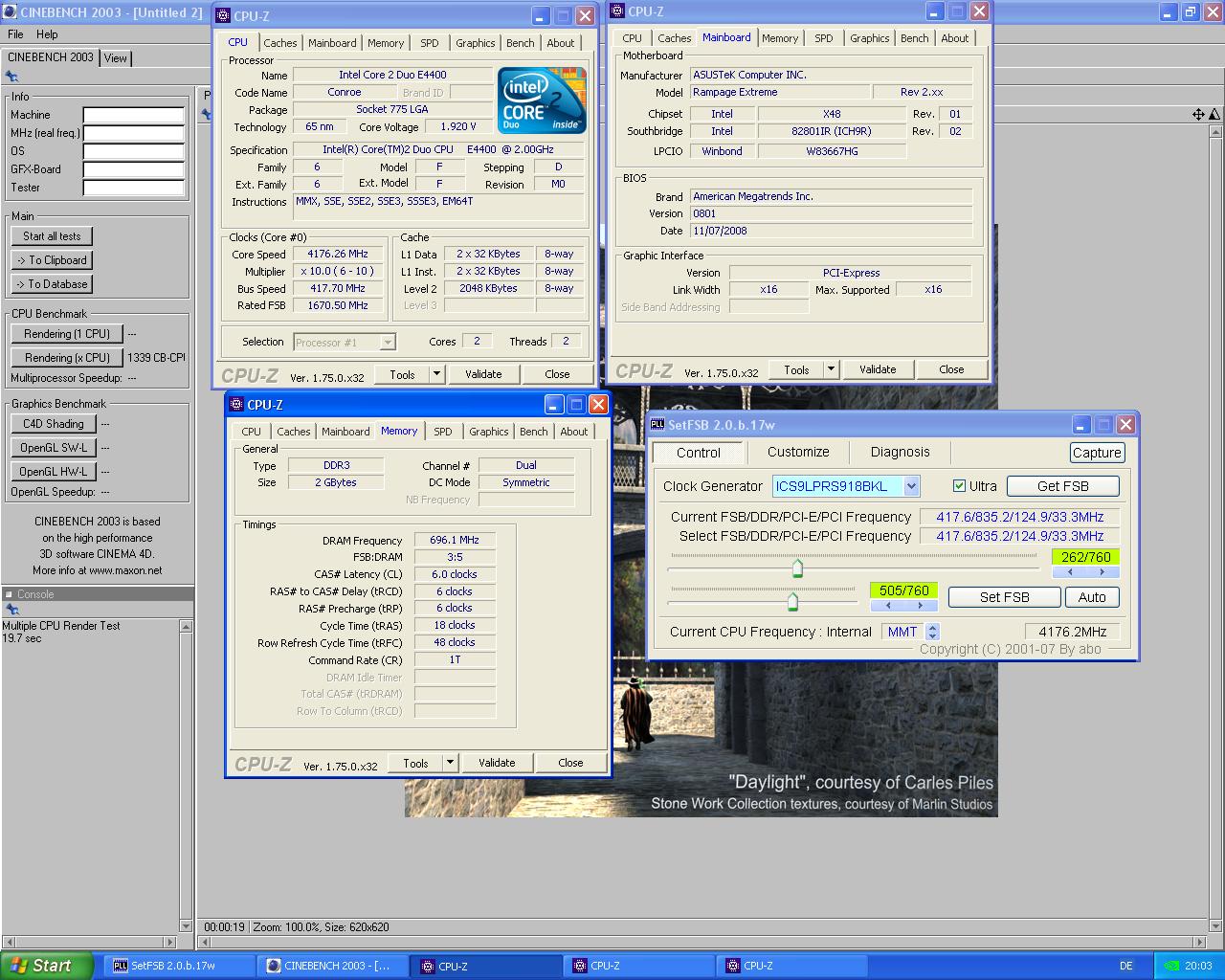Click OpenGL HW-L button
Image resolution: width=1225 pixels, height=980 pixels.
[54, 472]
